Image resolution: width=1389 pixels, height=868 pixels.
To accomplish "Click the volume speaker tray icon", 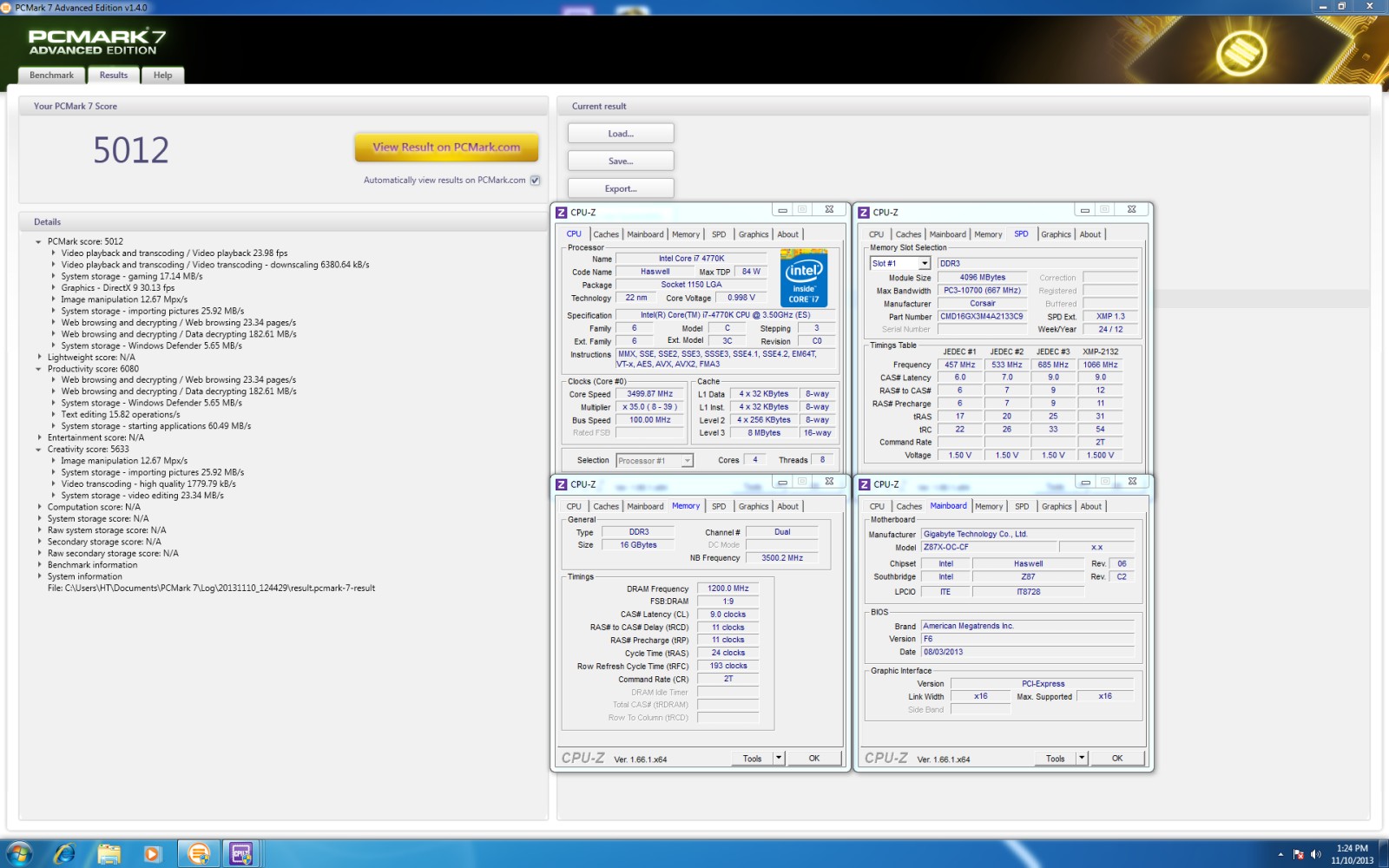I will 1315,855.
